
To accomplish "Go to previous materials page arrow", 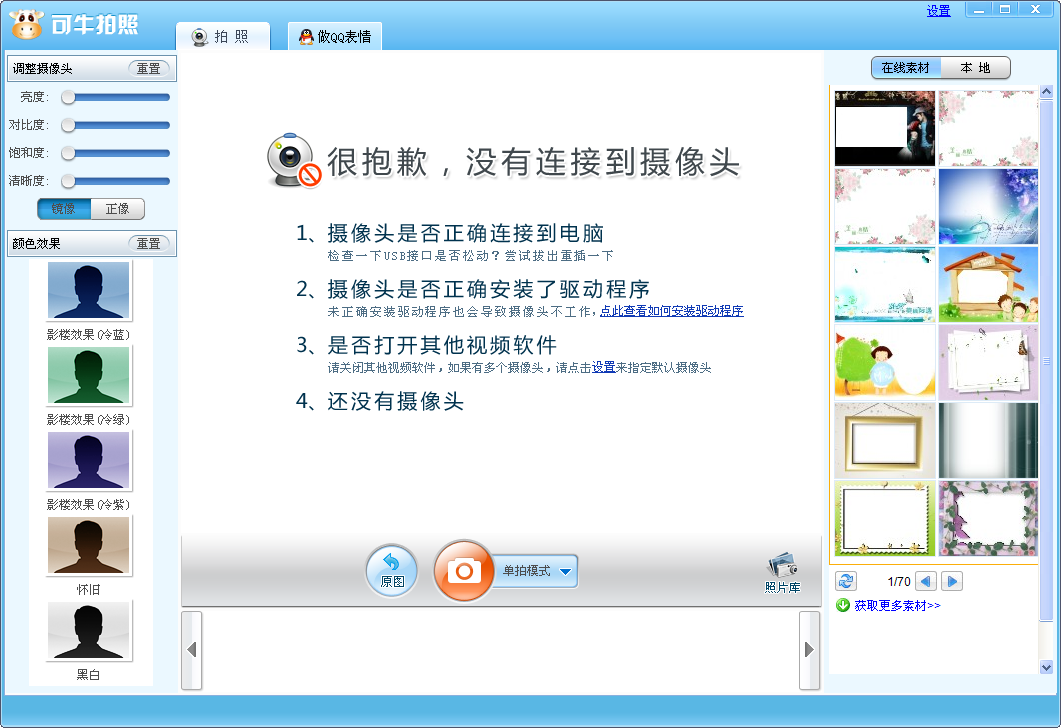I will click(x=926, y=581).
